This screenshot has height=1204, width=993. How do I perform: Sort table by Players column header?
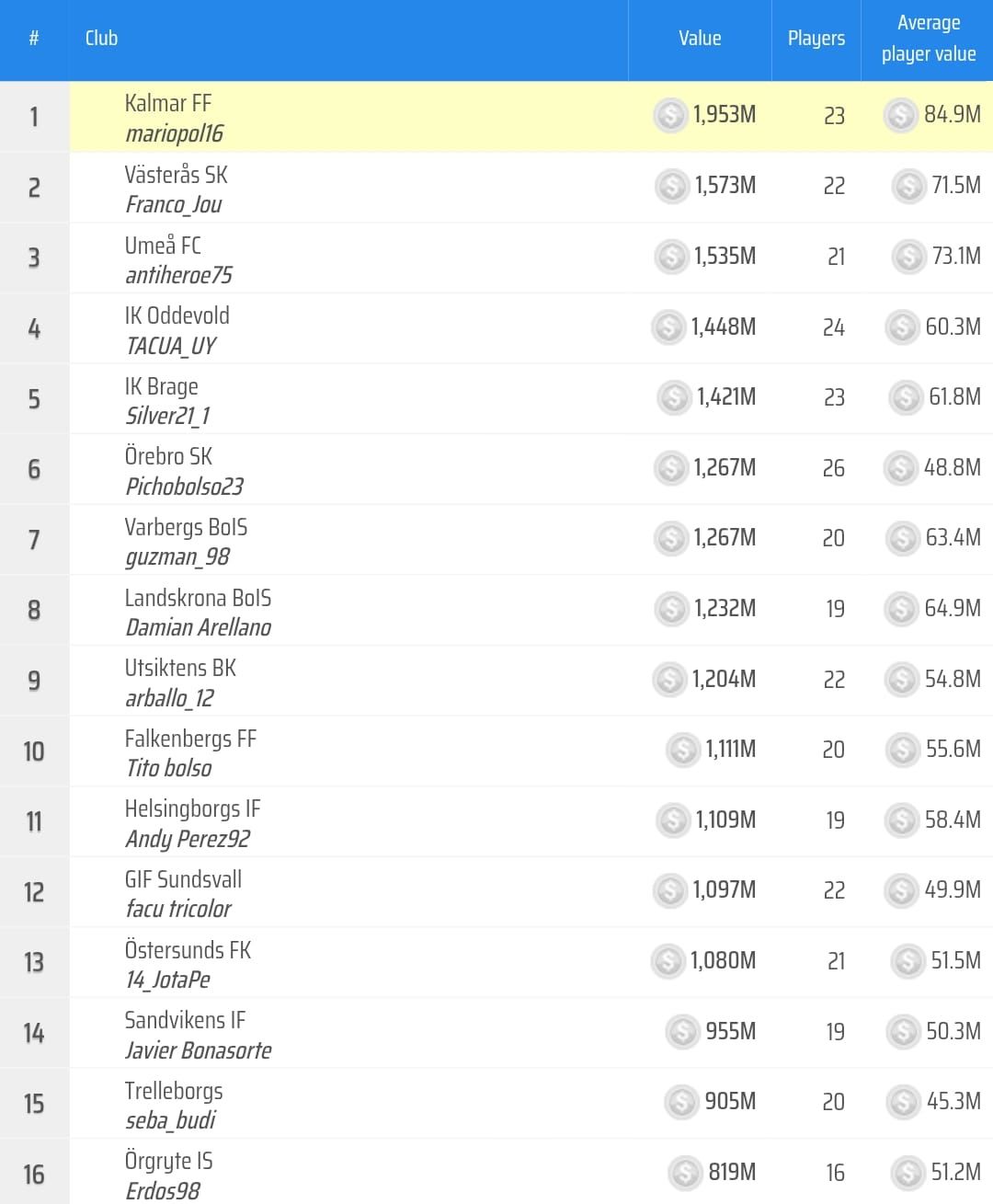(816, 39)
